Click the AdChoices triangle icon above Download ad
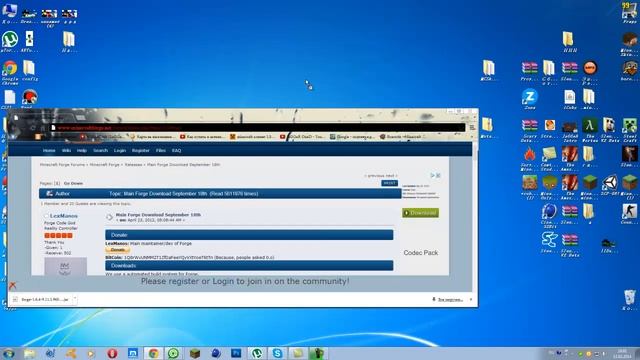 432,175
